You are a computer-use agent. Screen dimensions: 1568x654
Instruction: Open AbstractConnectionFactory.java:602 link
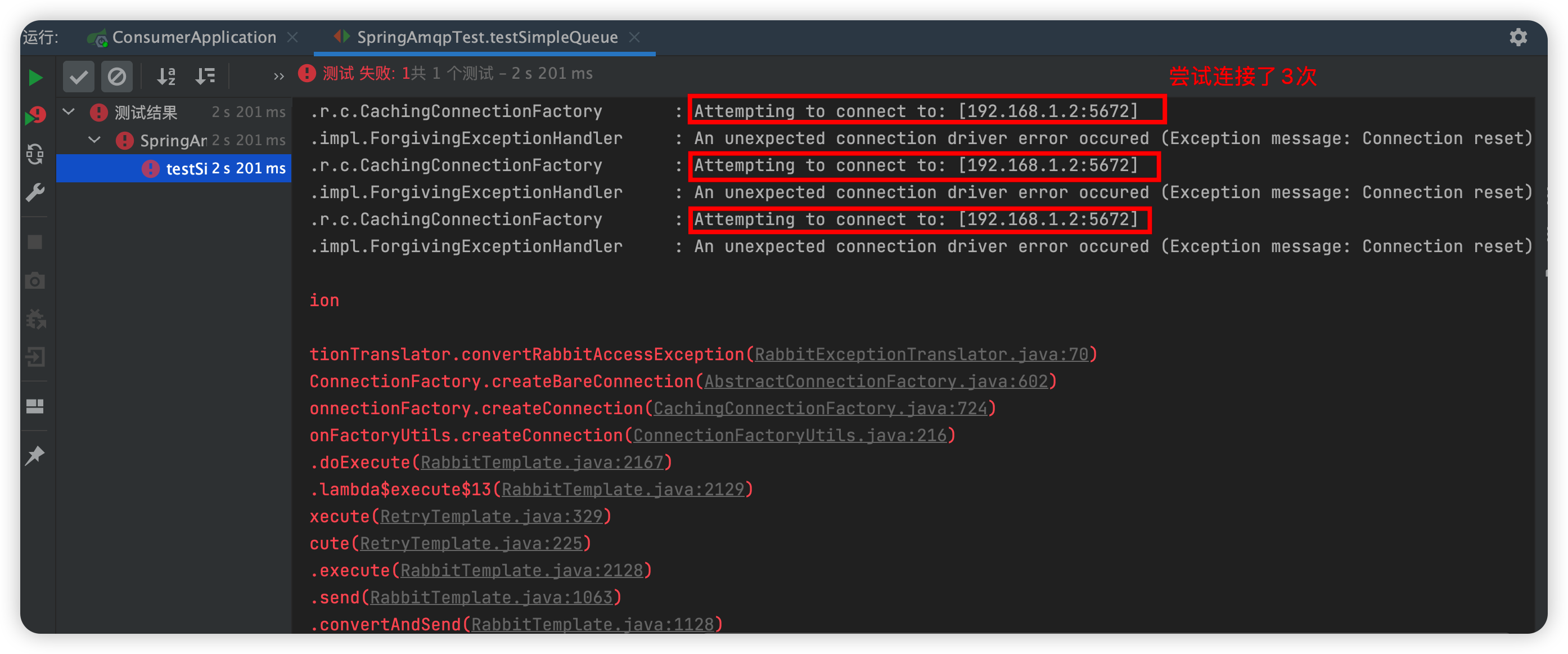click(876, 381)
